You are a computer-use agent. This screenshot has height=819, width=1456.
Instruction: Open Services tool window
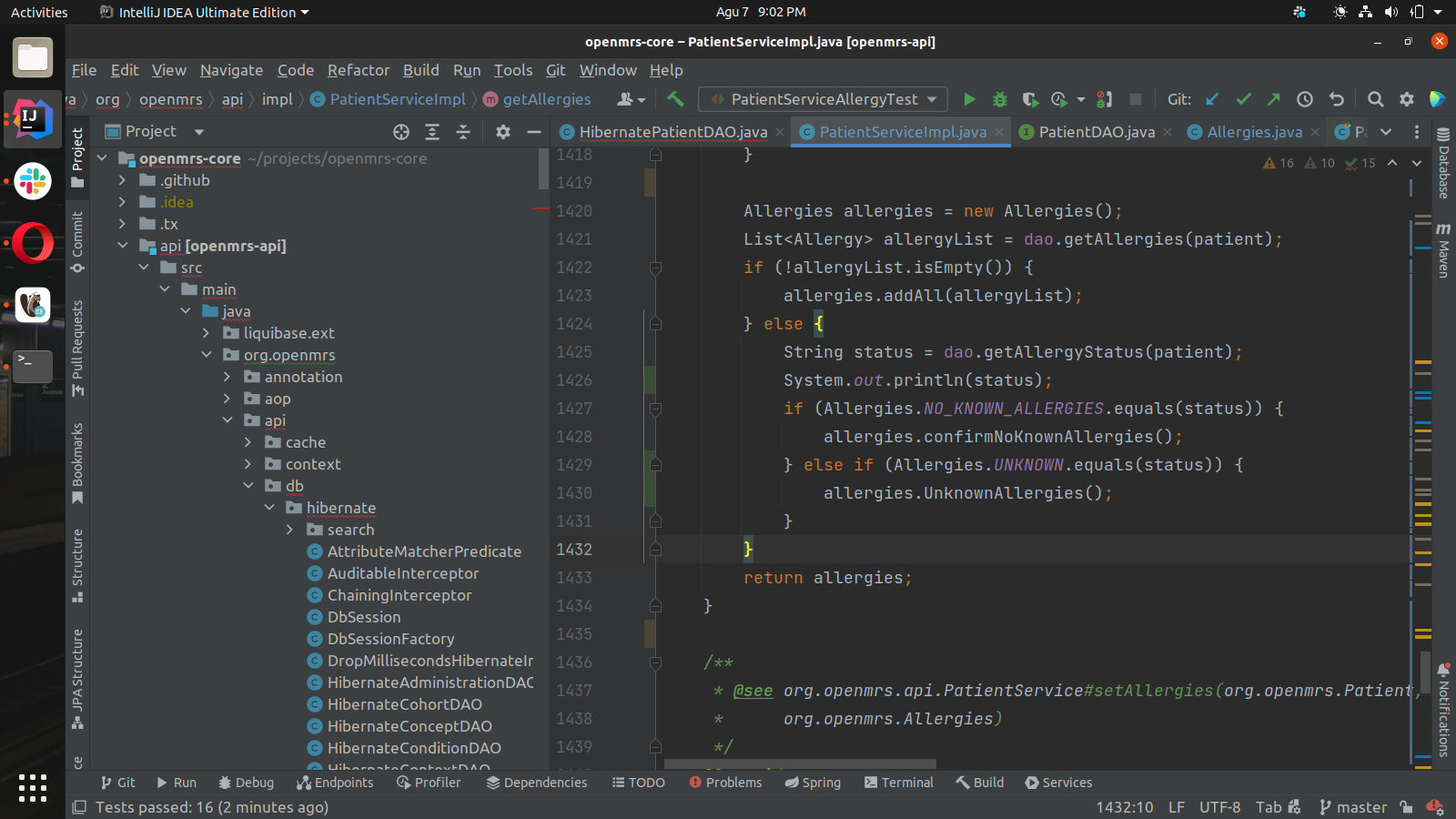click(x=1058, y=783)
